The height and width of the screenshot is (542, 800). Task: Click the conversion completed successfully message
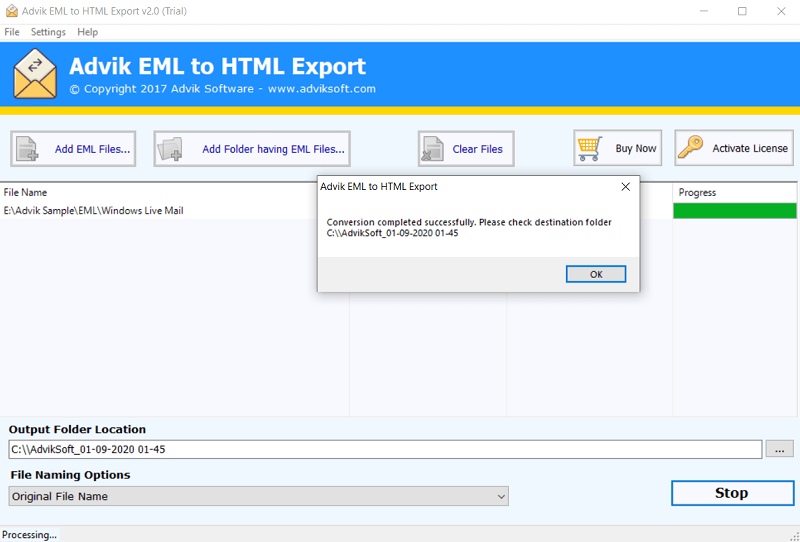click(x=469, y=223)
